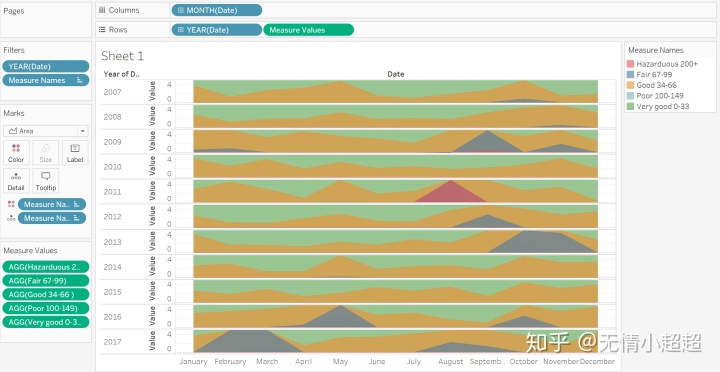This screenshot has width=720, height=372.
Task: Open the Size marks card
Action: [x=45, y=153]
